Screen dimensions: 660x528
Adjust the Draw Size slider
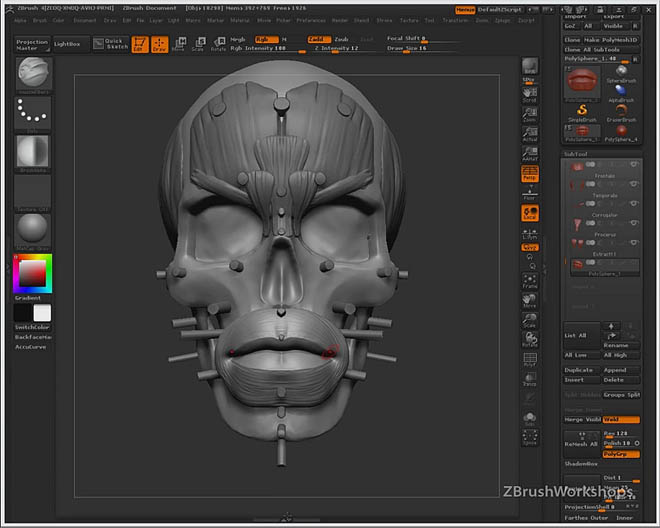click(421, 49)
